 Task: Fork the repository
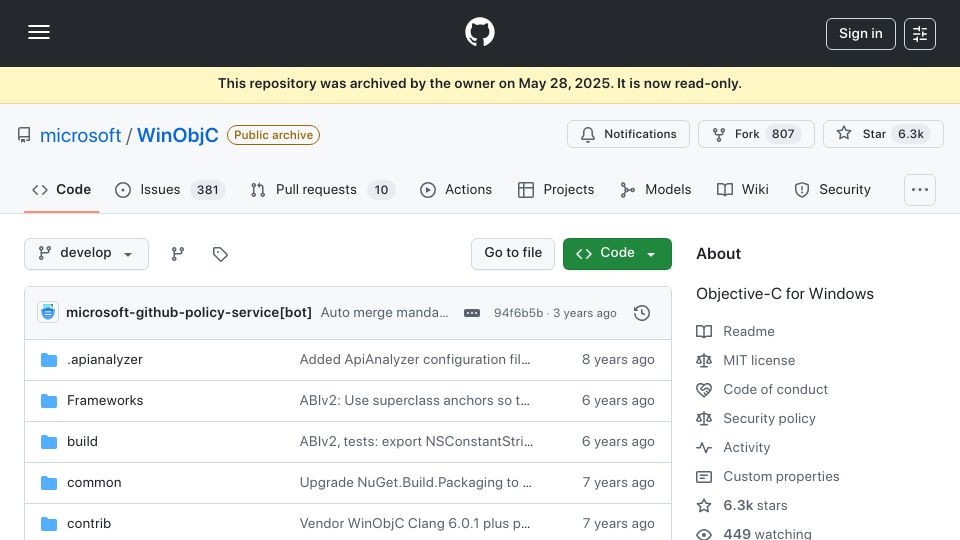click(x=756, y=134)
